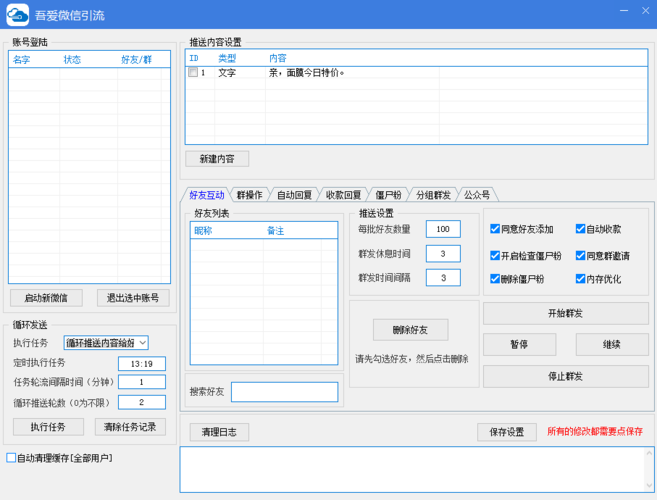This screenshot has width=657, height=500.
Task: Click the 清理日志 button
Action: pos(219,432)
